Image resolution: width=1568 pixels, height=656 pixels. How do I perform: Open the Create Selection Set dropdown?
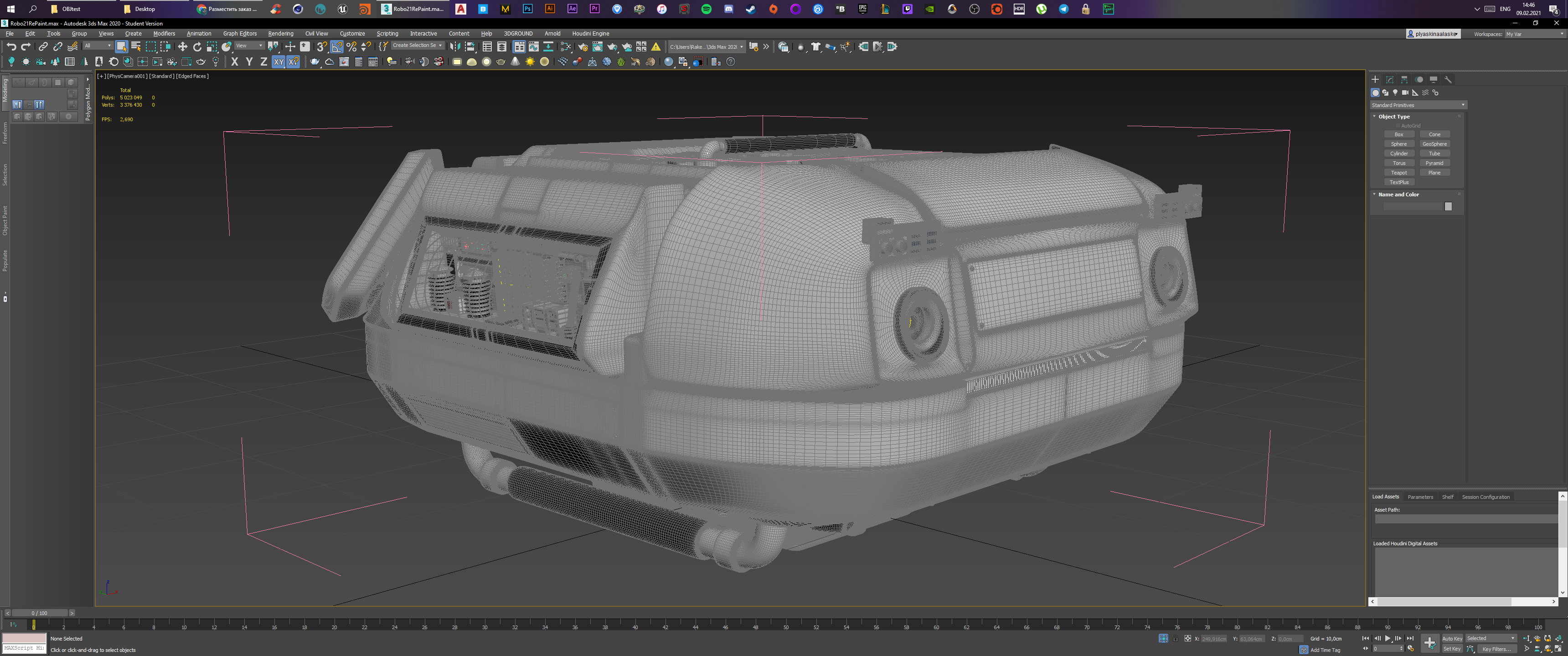coord(417,46)
